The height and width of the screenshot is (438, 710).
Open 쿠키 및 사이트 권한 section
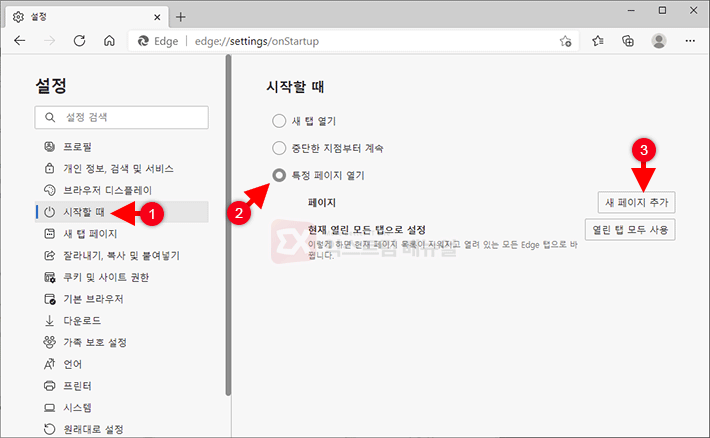[106, 277]
